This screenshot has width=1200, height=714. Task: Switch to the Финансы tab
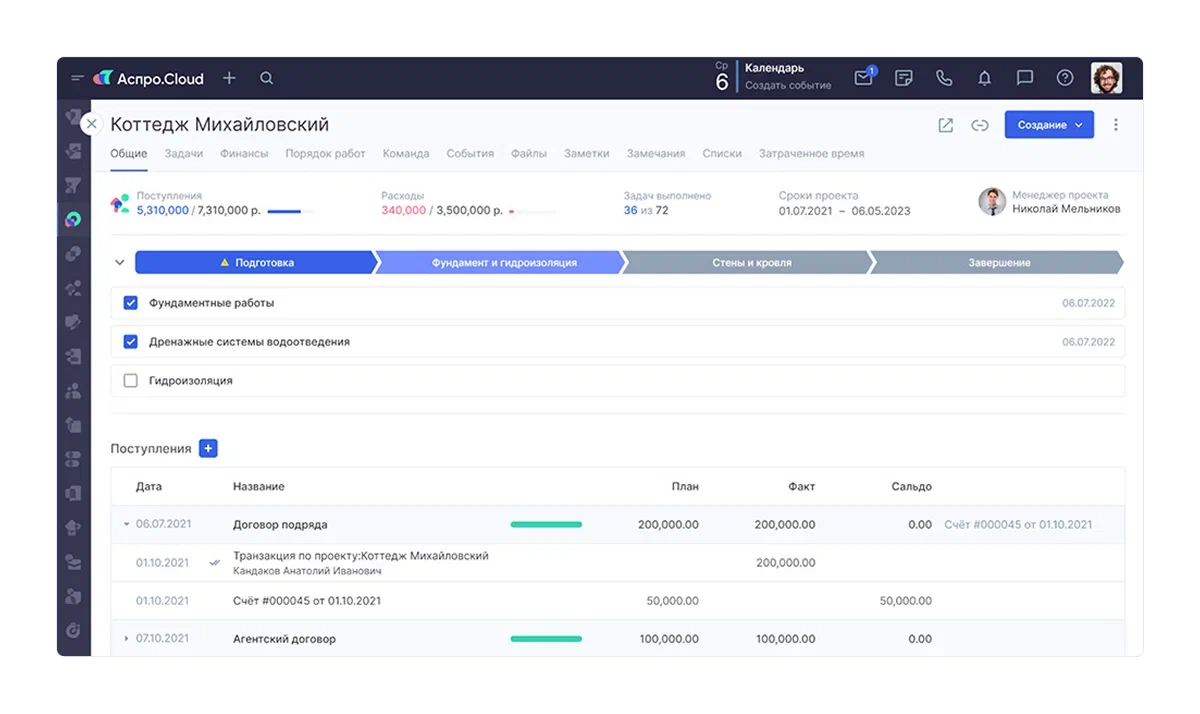[244, 154]
